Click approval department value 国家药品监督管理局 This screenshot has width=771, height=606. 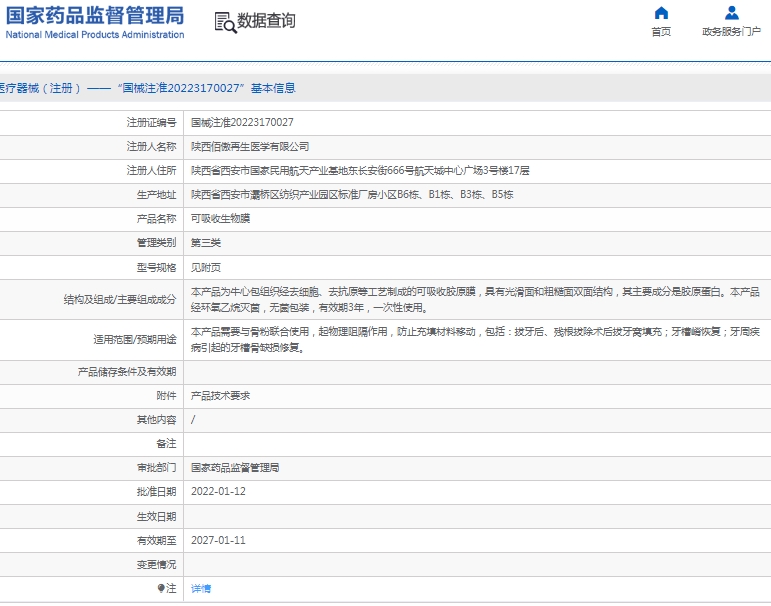235,468
